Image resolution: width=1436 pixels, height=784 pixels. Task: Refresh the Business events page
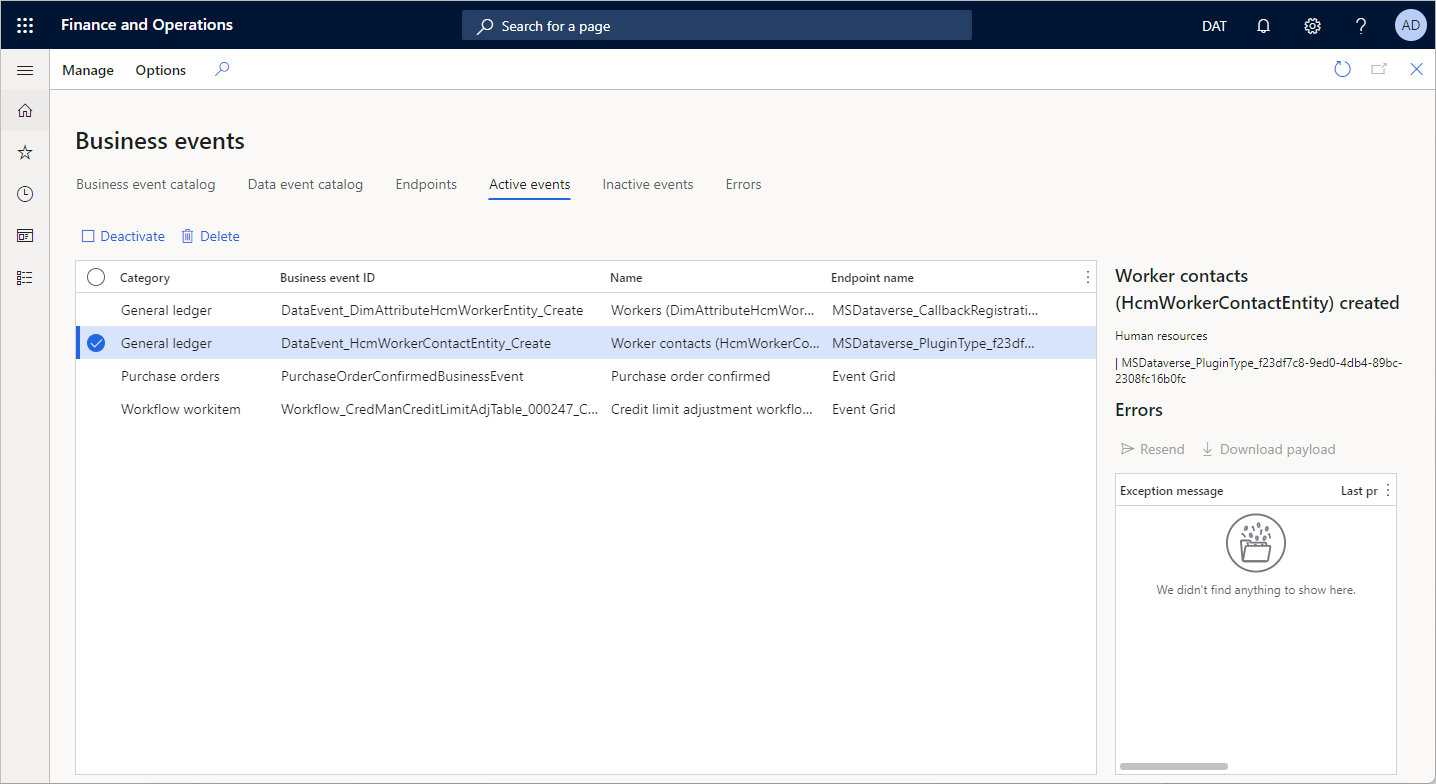[x=1343, y=69]
